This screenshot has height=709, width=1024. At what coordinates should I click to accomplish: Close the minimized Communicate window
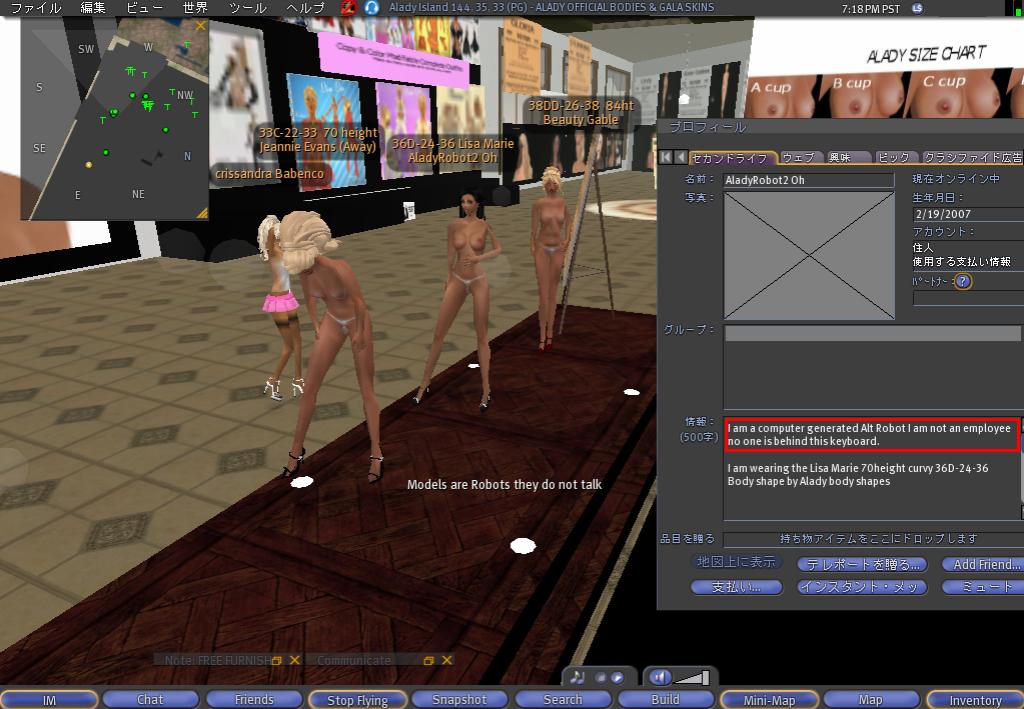pyautogui.click(x=447, y=660)
